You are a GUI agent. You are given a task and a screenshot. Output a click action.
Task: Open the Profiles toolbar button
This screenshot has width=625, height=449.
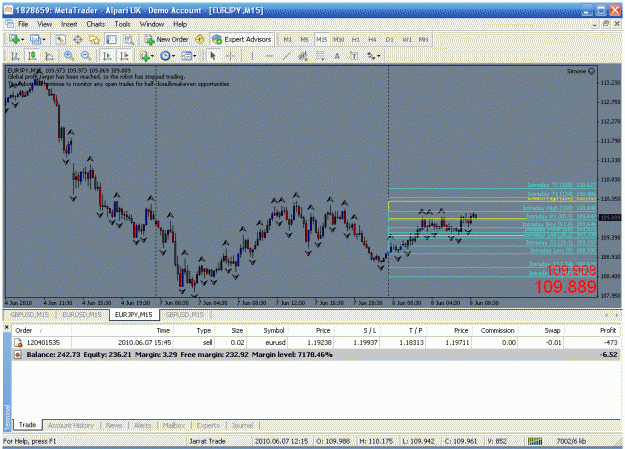35,39
